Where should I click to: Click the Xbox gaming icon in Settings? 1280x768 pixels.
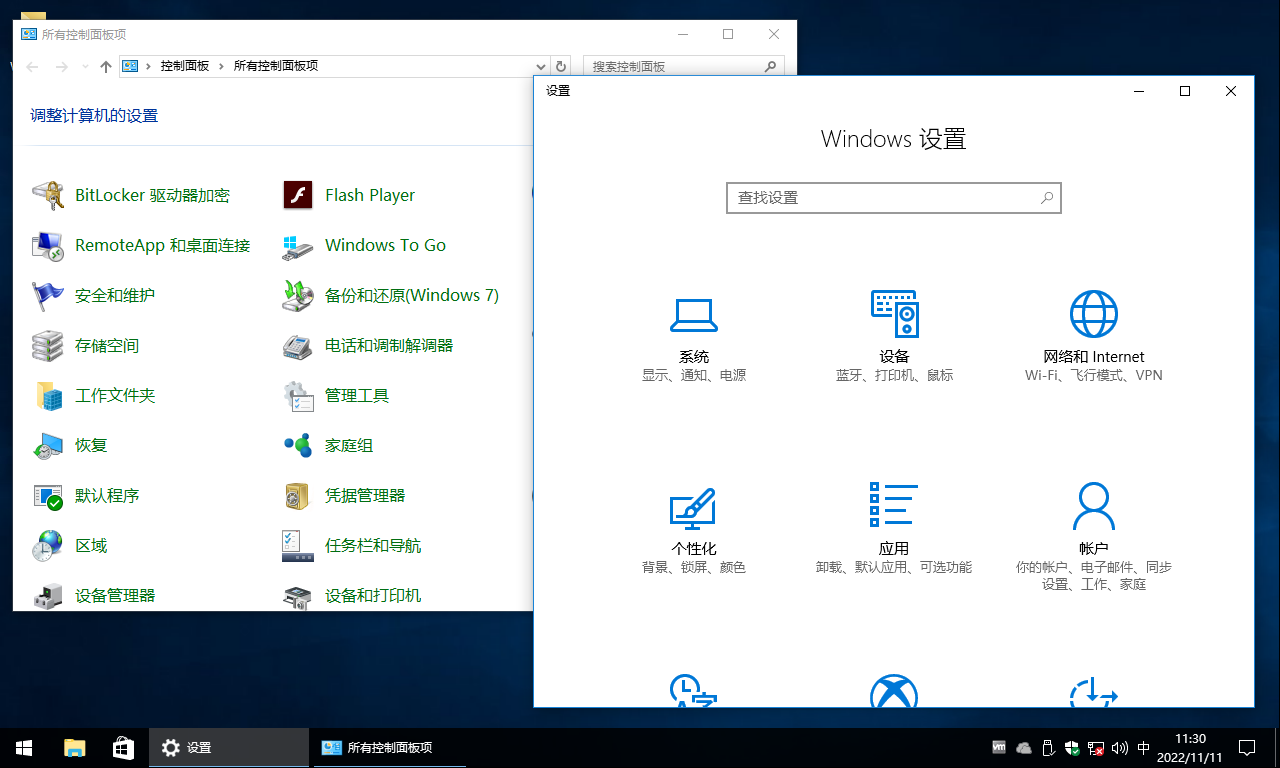coord(894,692)
